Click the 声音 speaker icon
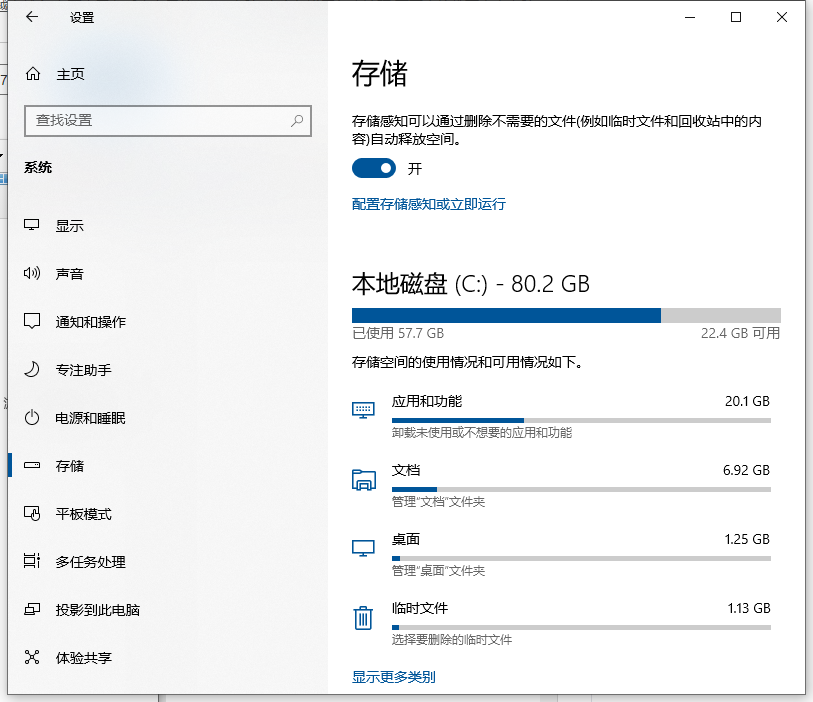The image size is (813, 702). [x=32, y=274]
